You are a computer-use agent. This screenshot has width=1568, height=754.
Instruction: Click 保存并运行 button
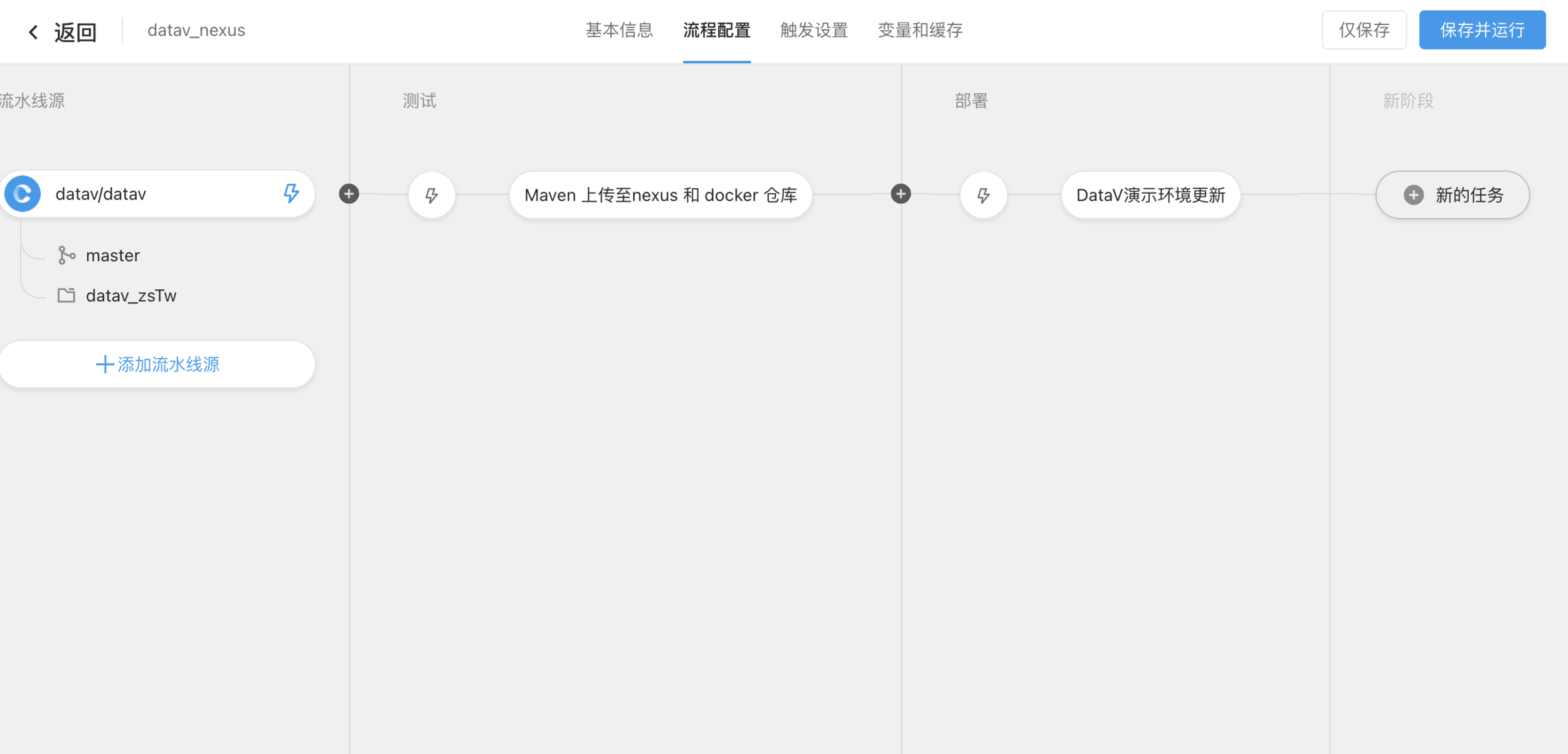pos(1481,30)
